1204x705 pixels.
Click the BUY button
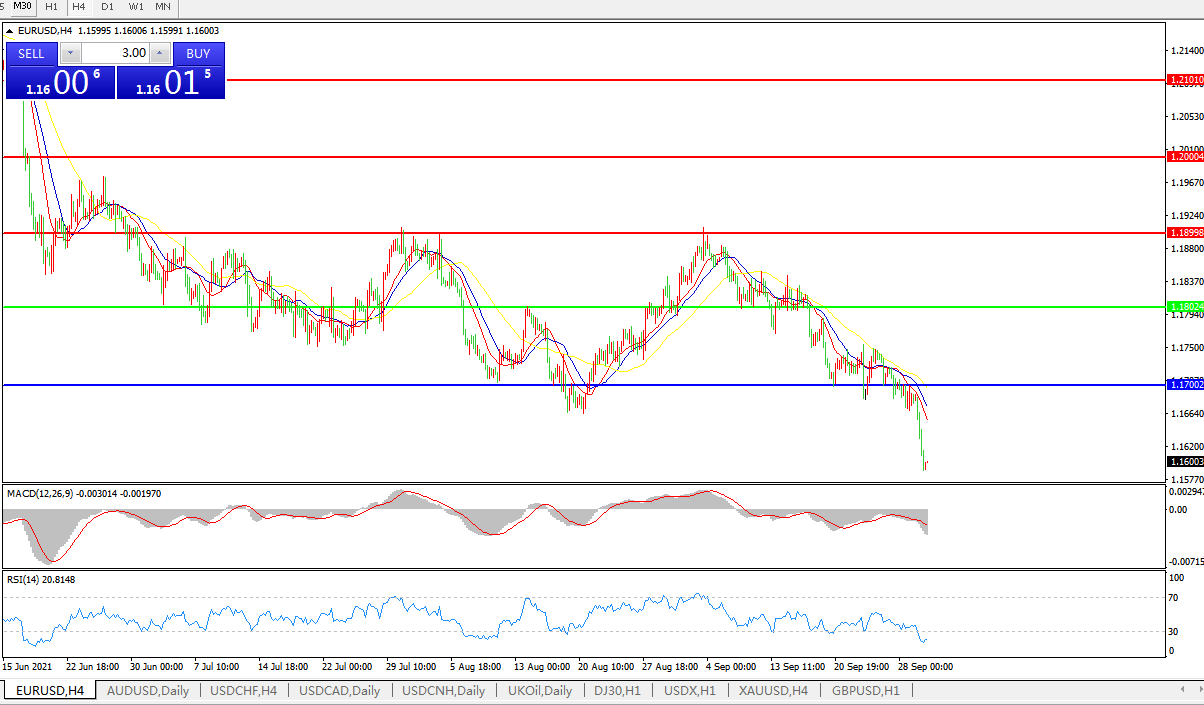click(x=198, y=53)
